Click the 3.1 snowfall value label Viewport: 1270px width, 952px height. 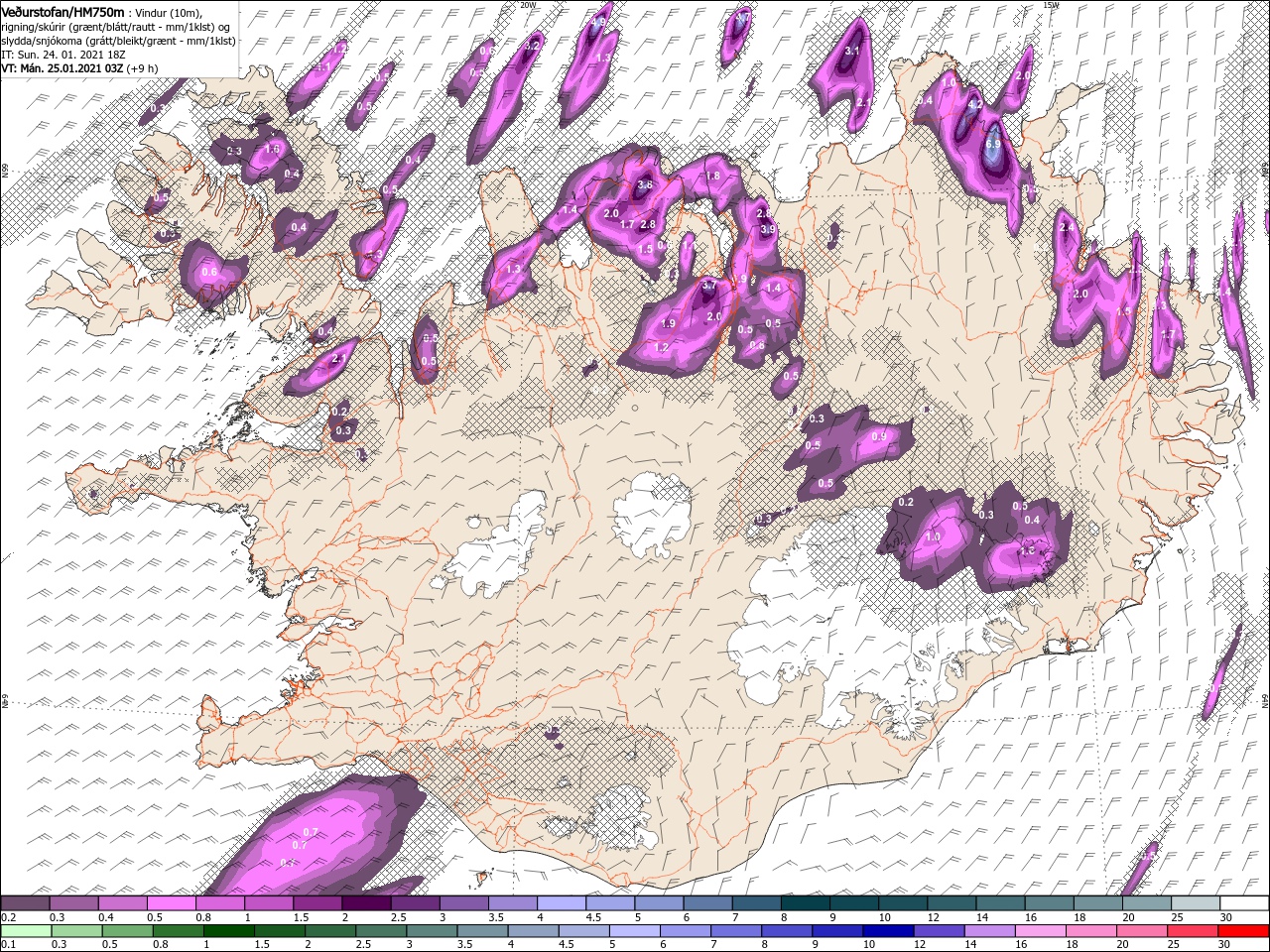coord(851,51)
